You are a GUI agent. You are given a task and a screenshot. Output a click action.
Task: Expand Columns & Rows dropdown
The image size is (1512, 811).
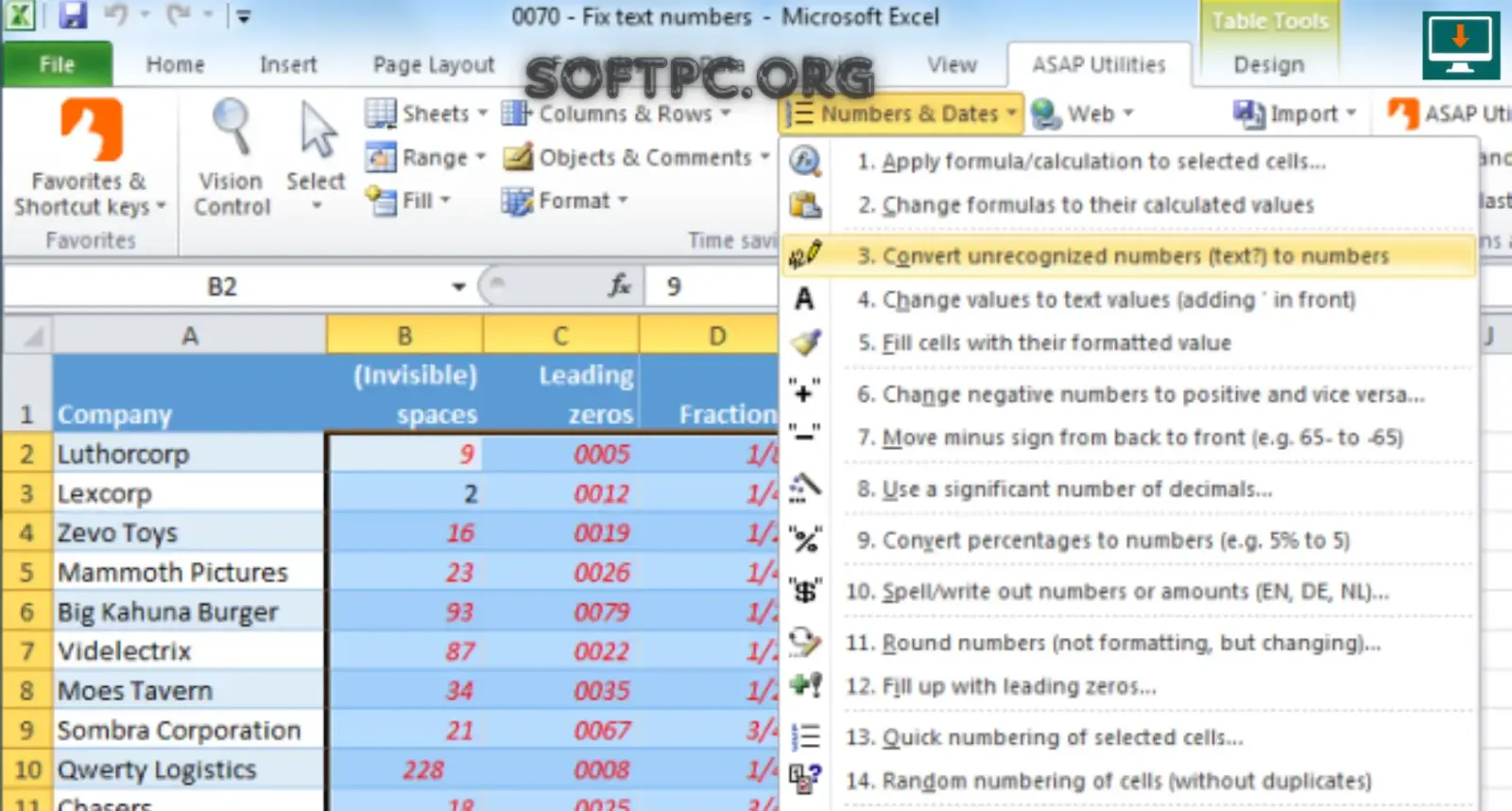pyautogui.click(x=617, y=113)
